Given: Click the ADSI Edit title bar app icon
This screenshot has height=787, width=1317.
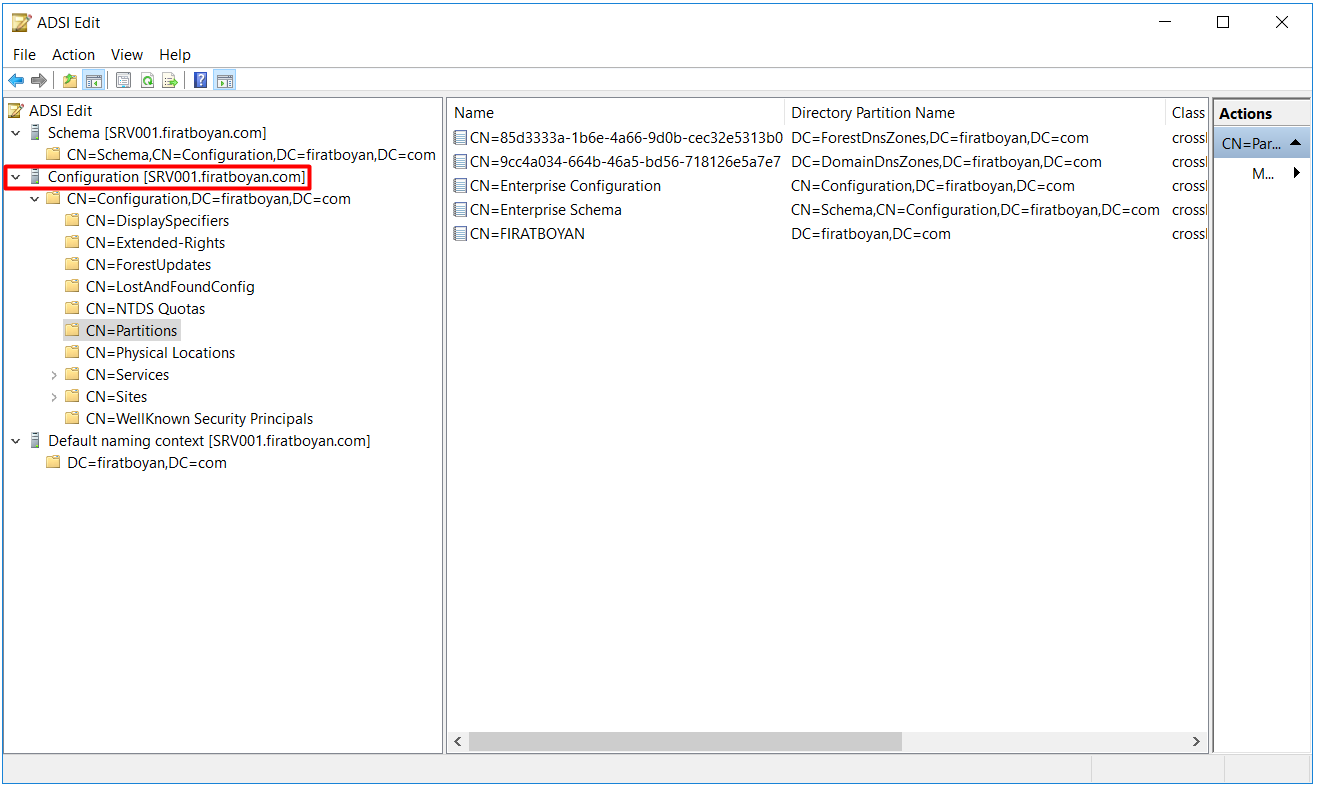Looking at the screenshot, I should pyautogui.click(x=21, y=22).
